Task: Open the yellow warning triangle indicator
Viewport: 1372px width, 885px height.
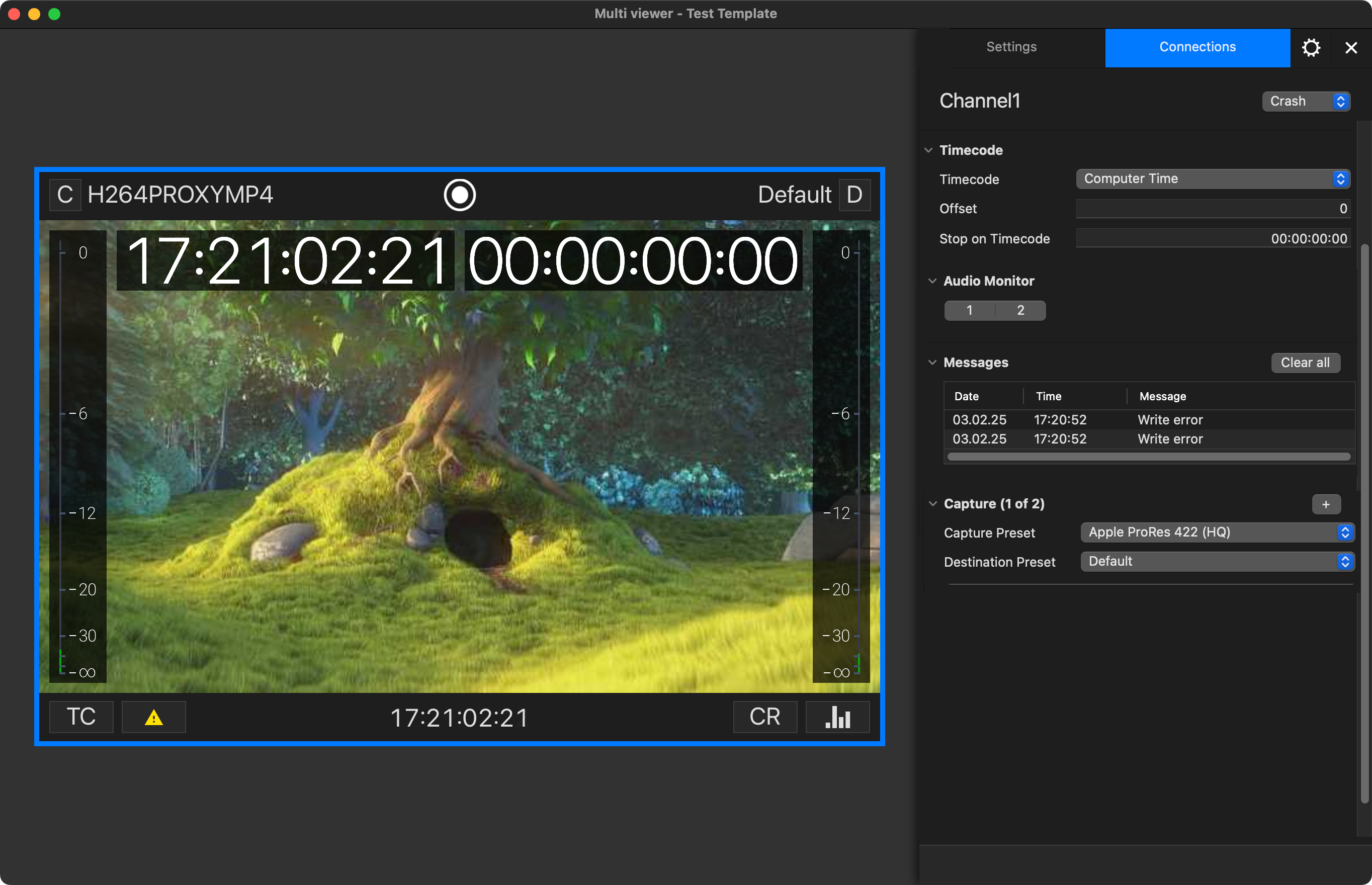Action: coord(153,717)
